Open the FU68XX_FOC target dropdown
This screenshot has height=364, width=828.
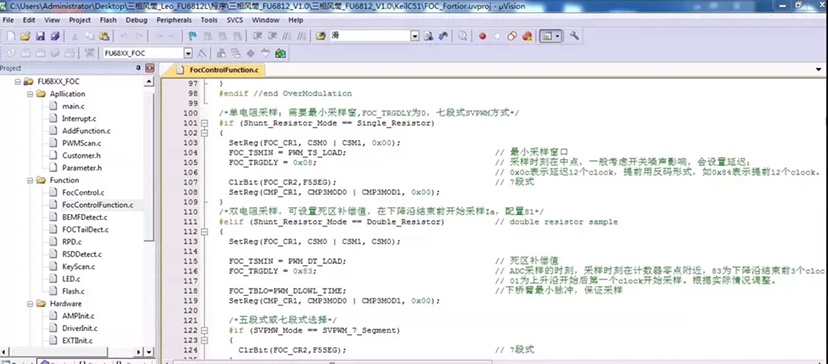[x=188, y=53]
